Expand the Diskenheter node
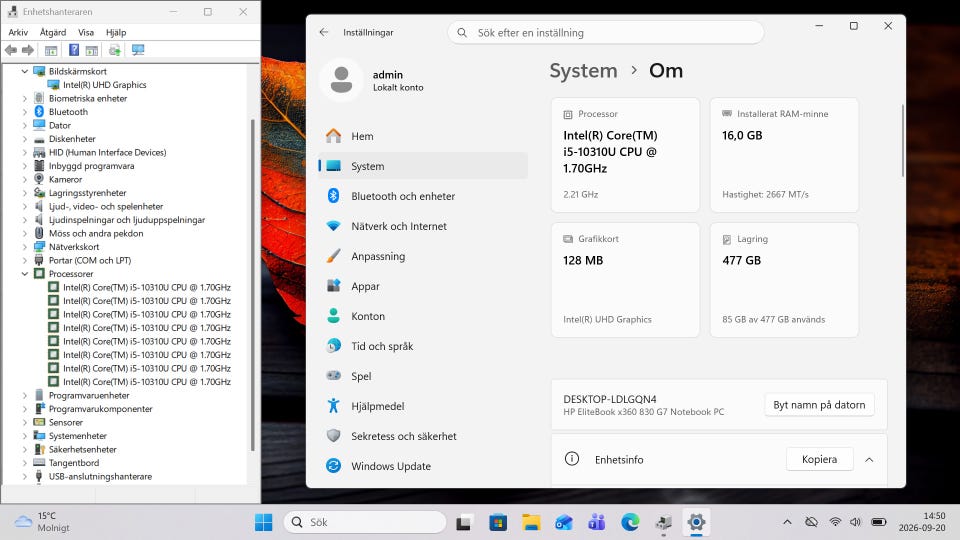The image size is (960, 540). click(x=24, y=138)
